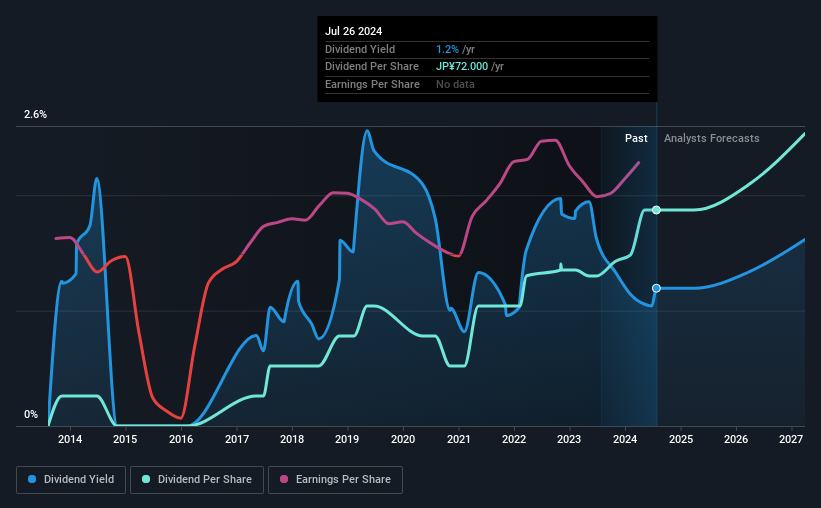Click the 2015 x-axis label
821x508 pixels.
pyautogui.click(x=125, y=439)
